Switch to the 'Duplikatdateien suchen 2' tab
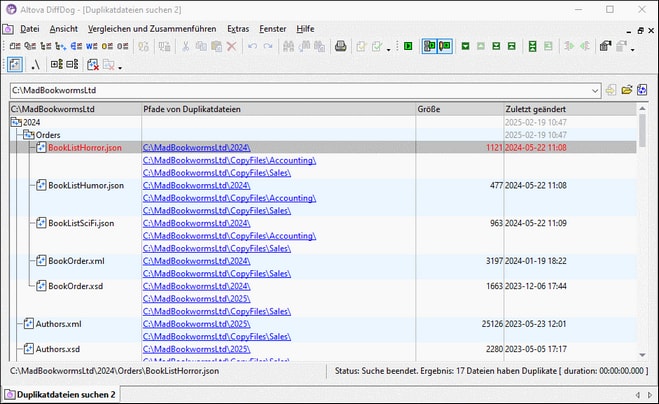Screen dimensions: 659x404 (66, 395)
